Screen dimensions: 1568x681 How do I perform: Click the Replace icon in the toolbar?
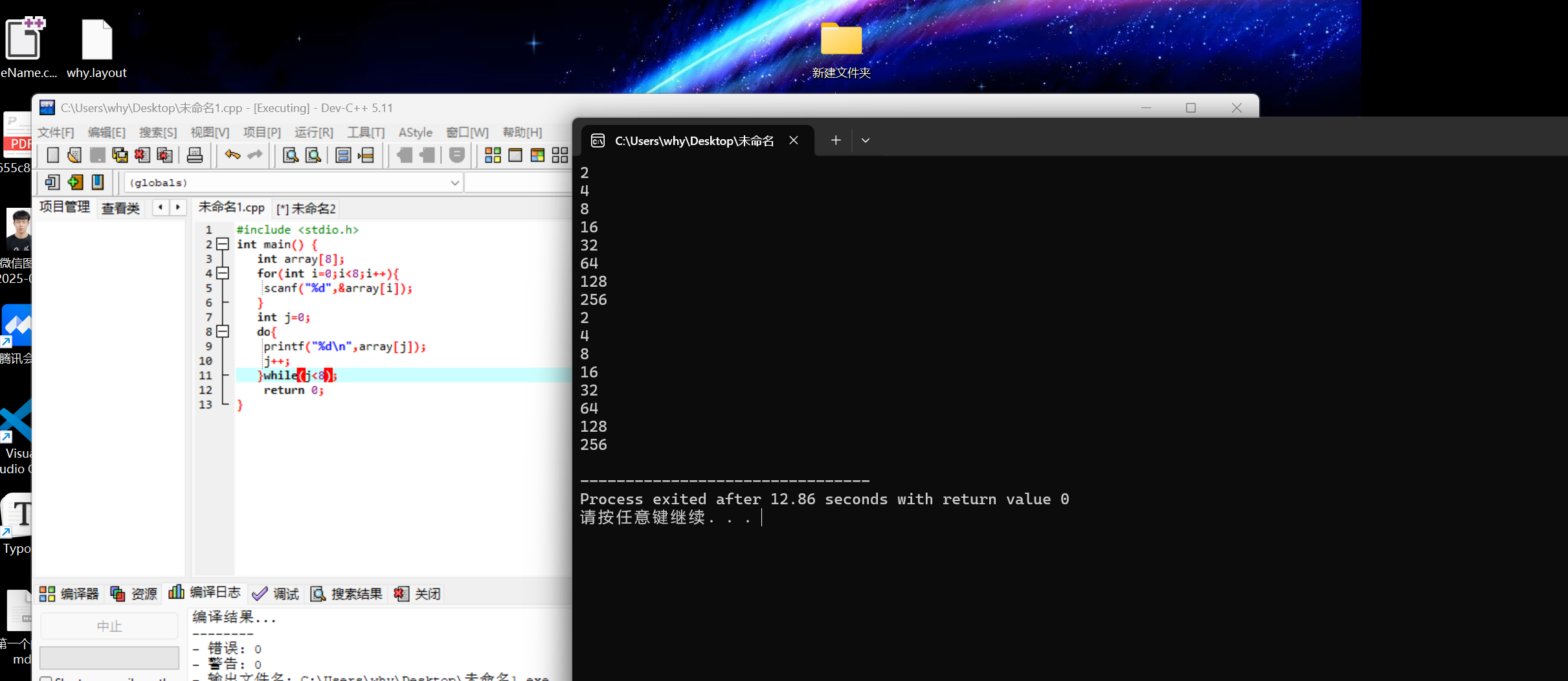click(x=314, y=155)
